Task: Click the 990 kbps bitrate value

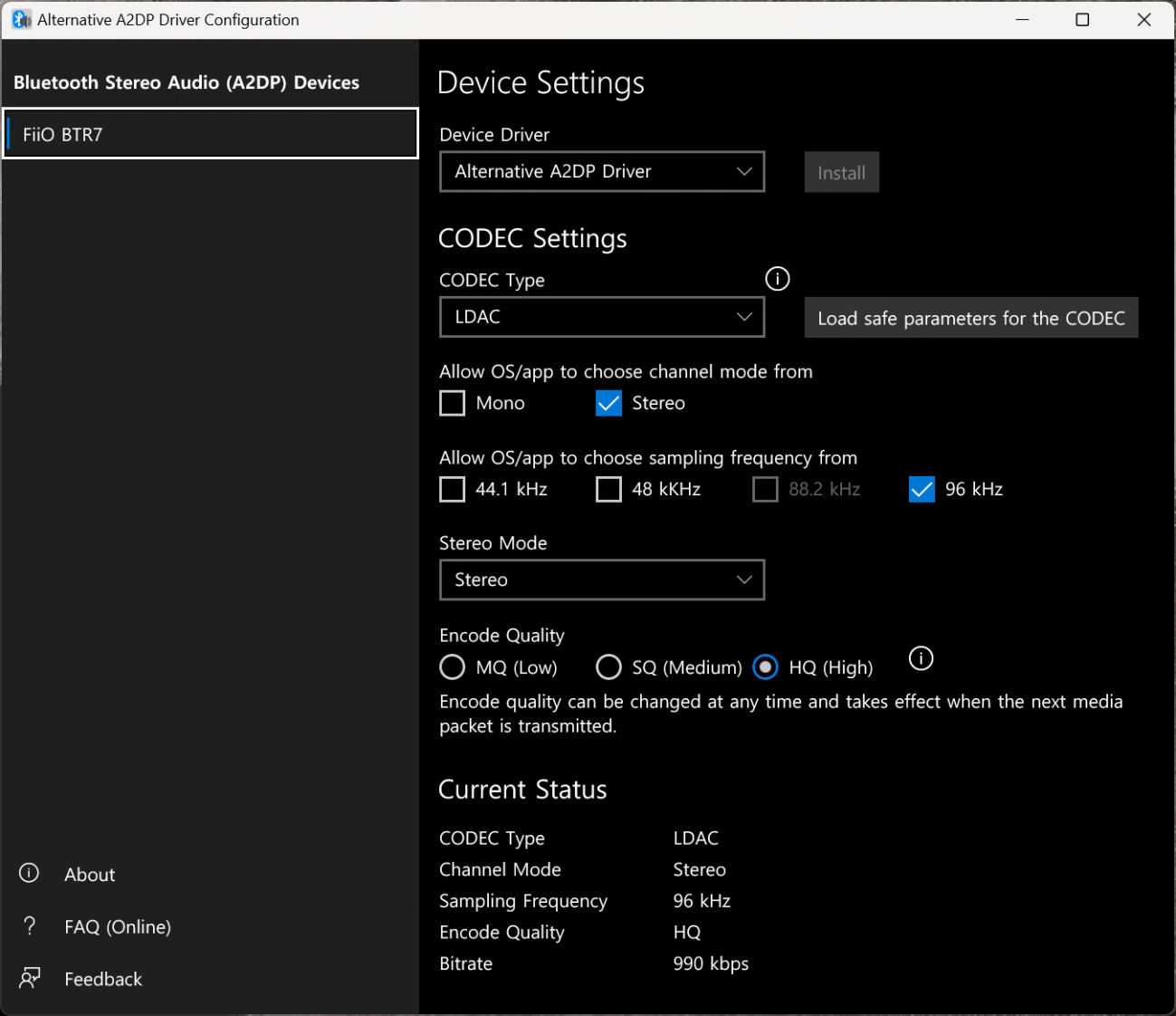Action: [711, 963]
